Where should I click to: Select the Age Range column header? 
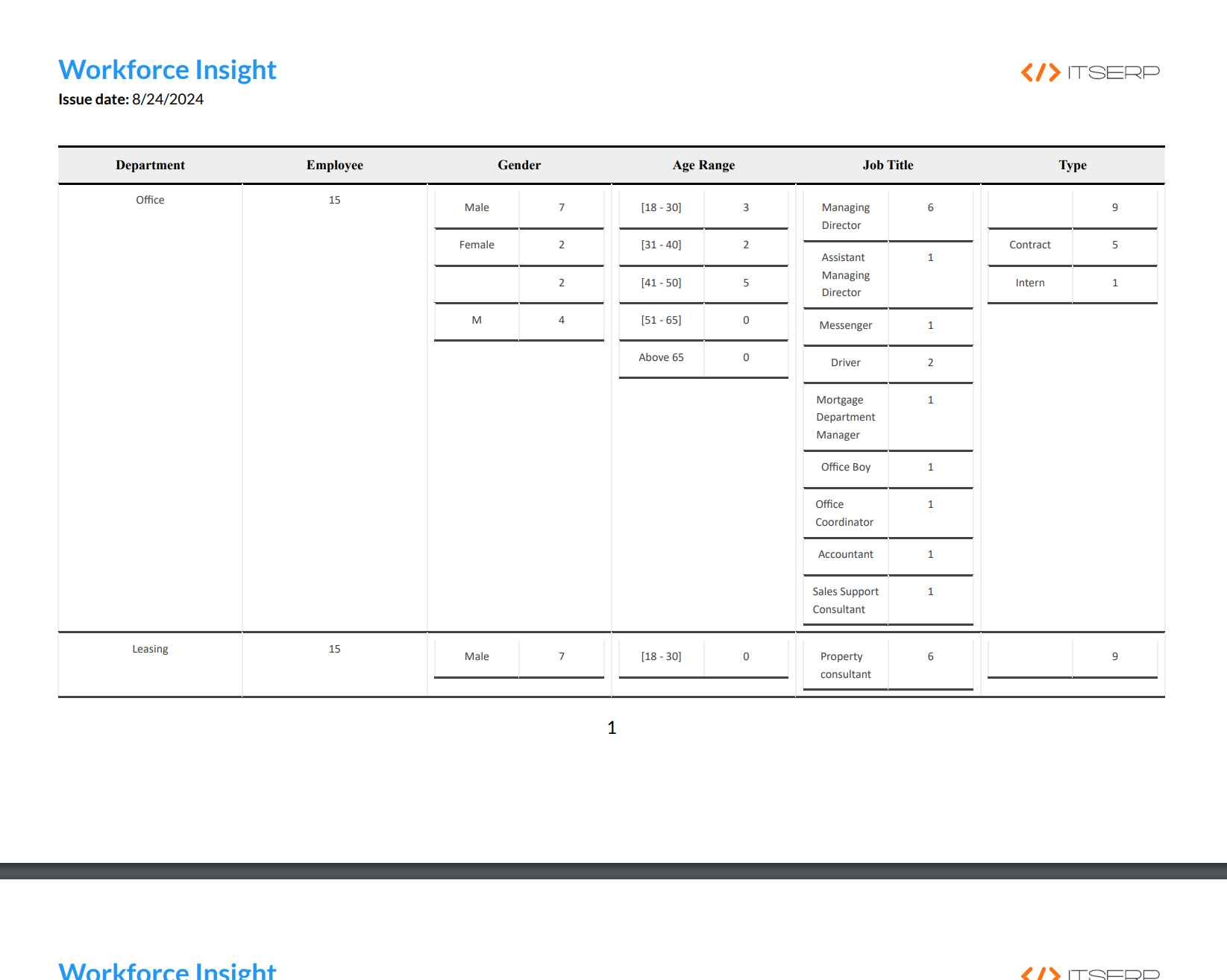[703, 165]
